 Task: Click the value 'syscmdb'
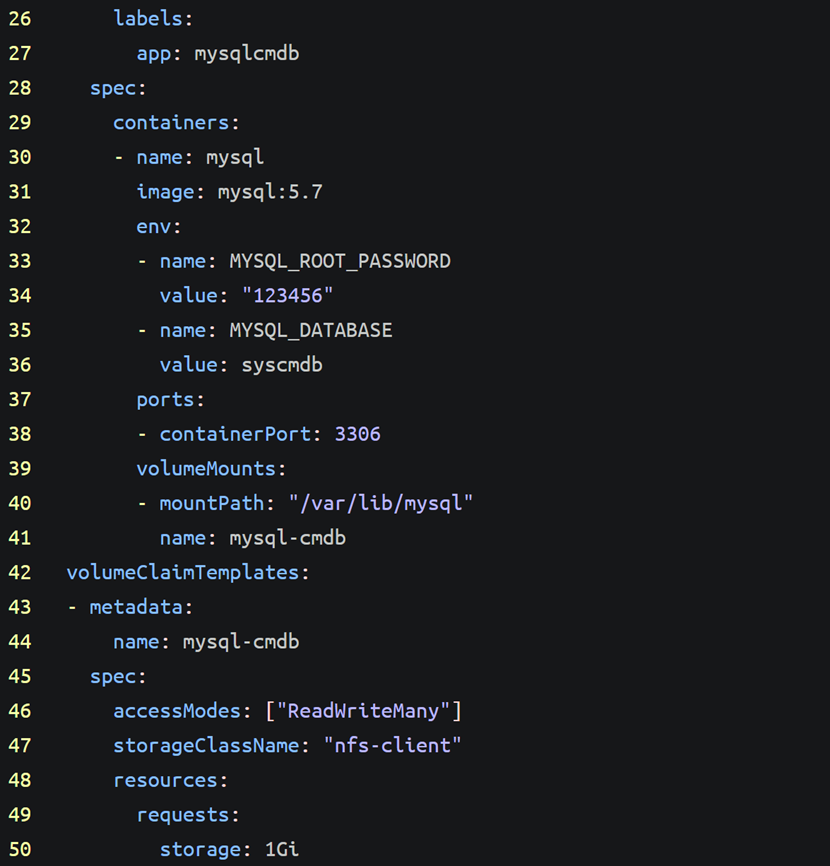282,365
